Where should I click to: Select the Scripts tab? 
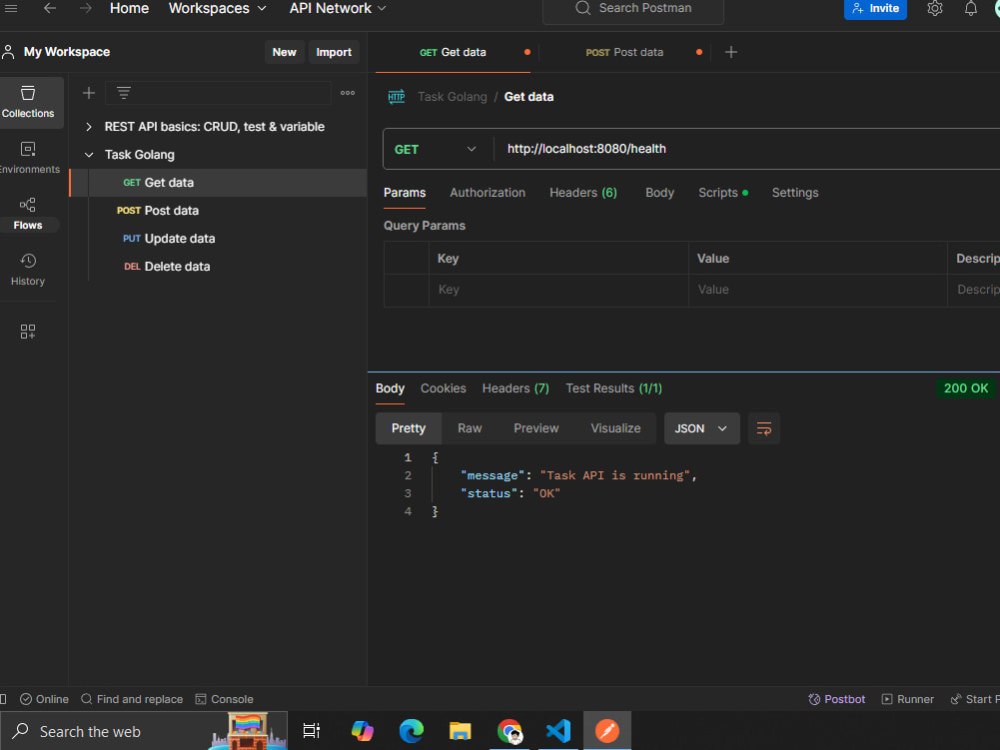pyautogui.click(x=723, y=193)
